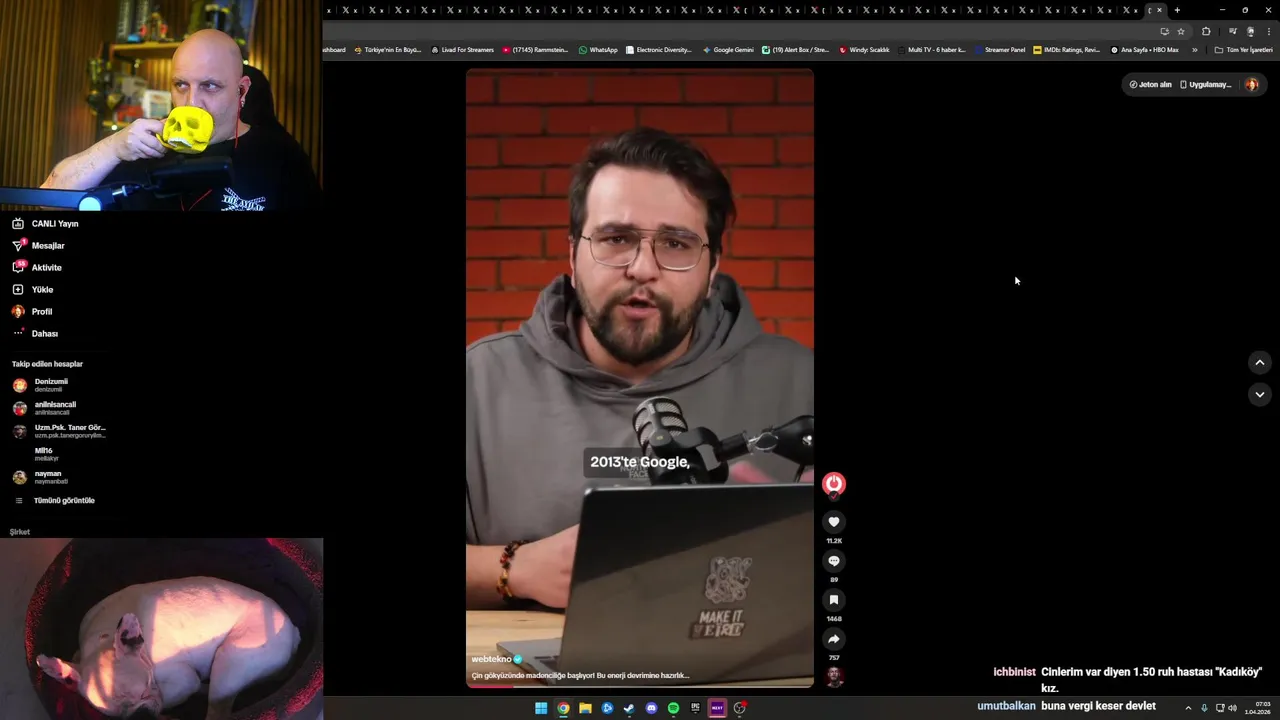The height and width of the screenshot is (720, 1280).
Task: Open the dog camera feed thumbnail
Action: click(161, 629)
